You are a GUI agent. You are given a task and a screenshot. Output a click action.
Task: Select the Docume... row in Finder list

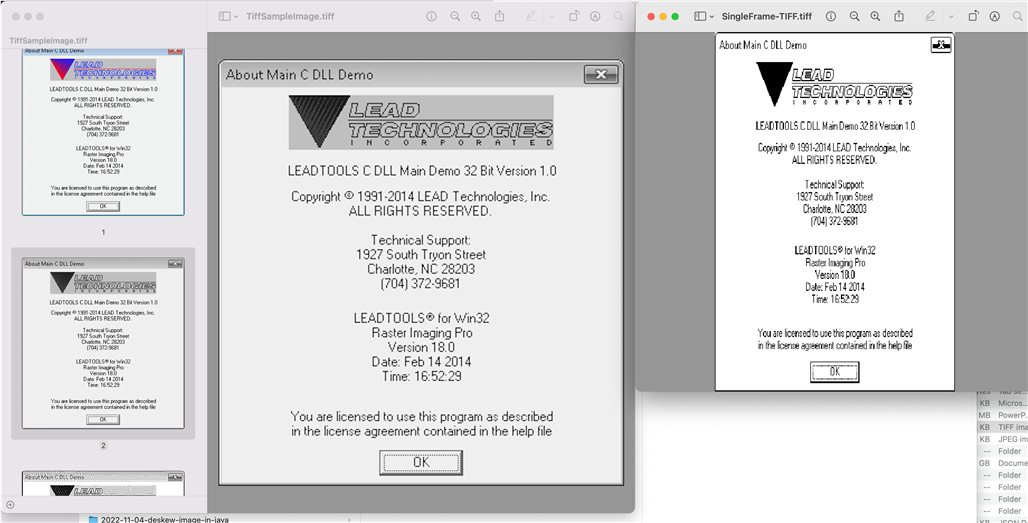point(1003,463)
